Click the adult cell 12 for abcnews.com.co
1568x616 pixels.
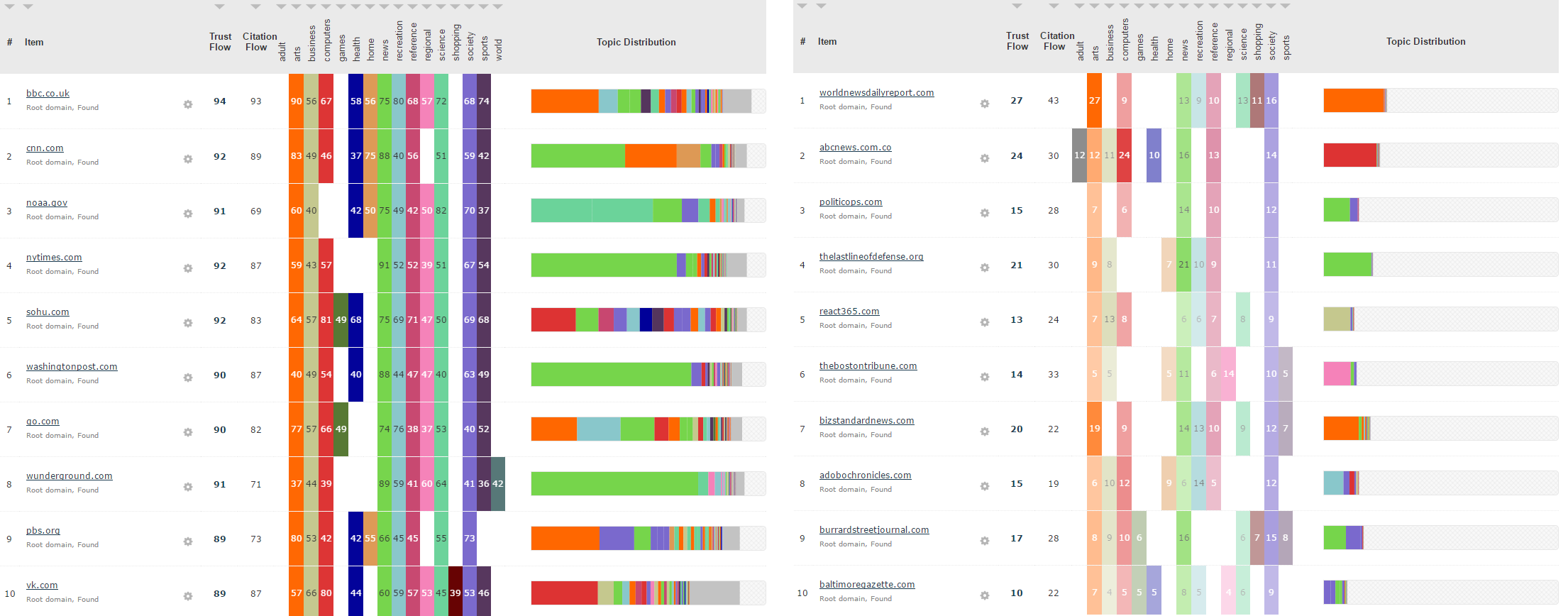pos(1079,155)
